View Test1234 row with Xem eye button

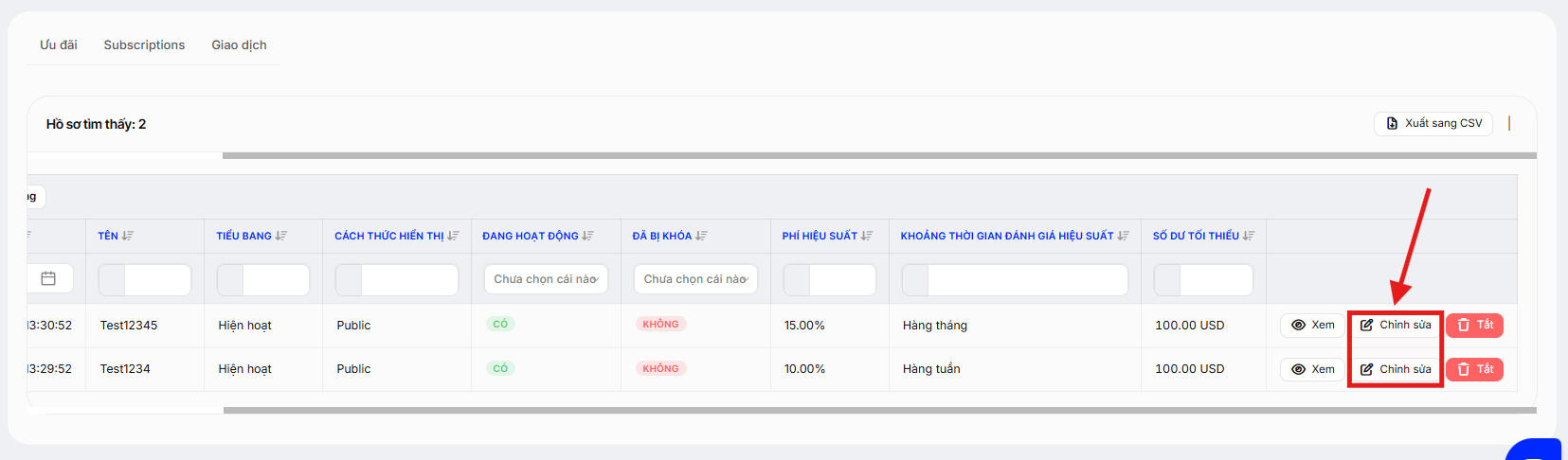[x=1312, y=369]
